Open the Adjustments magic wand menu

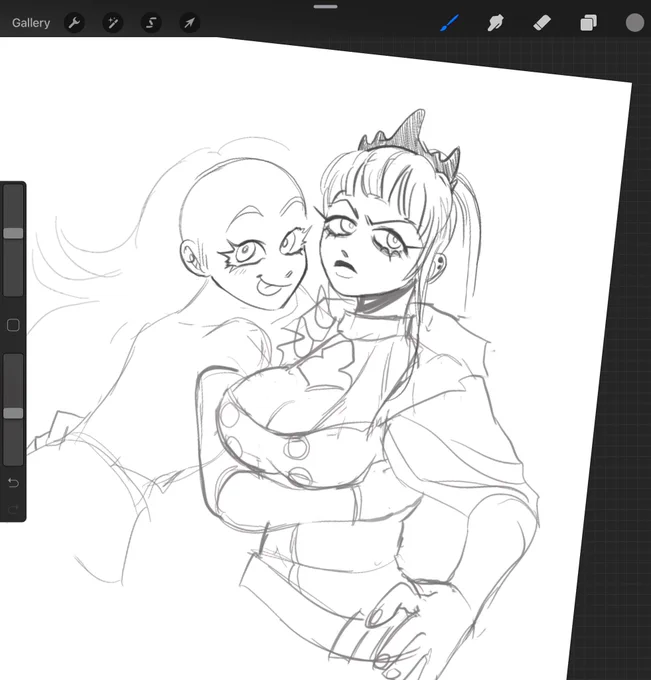(113, 23)
